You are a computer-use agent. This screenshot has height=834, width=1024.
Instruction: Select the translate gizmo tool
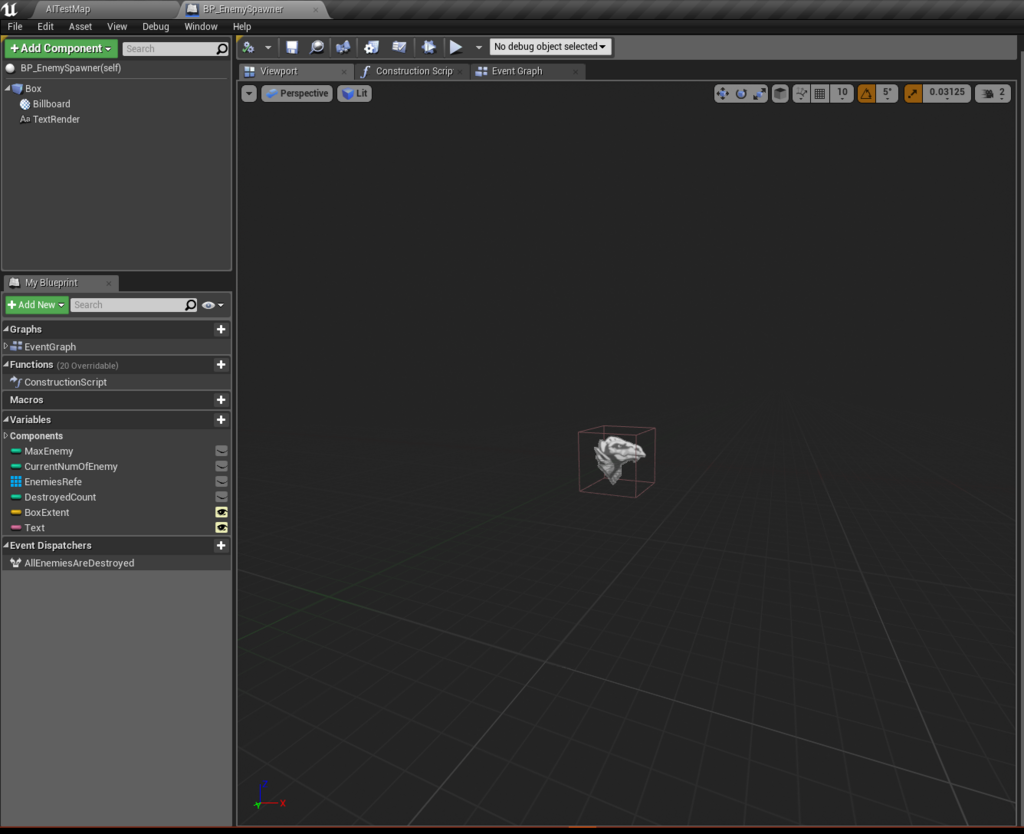[722, 93]
